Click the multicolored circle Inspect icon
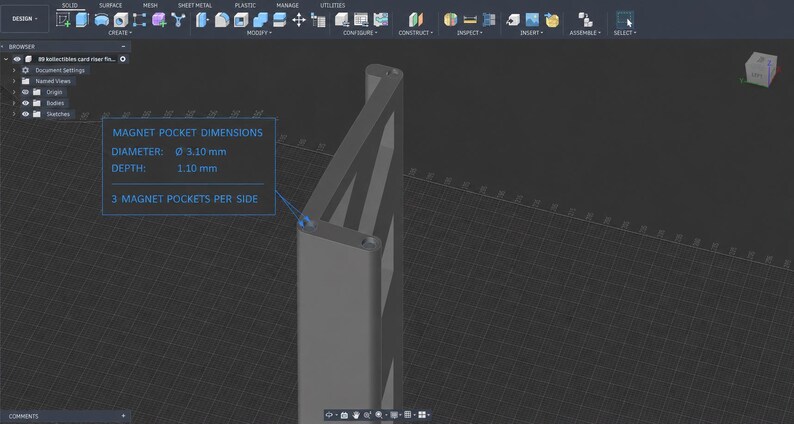The width and height of the screenshot is (794, 424). (x=450, y=20)
